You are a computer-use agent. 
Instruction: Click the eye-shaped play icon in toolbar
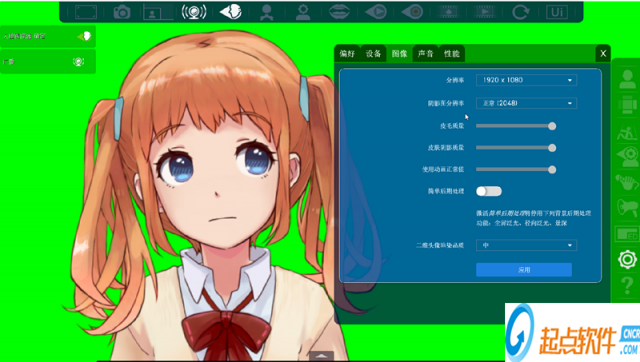376,12
